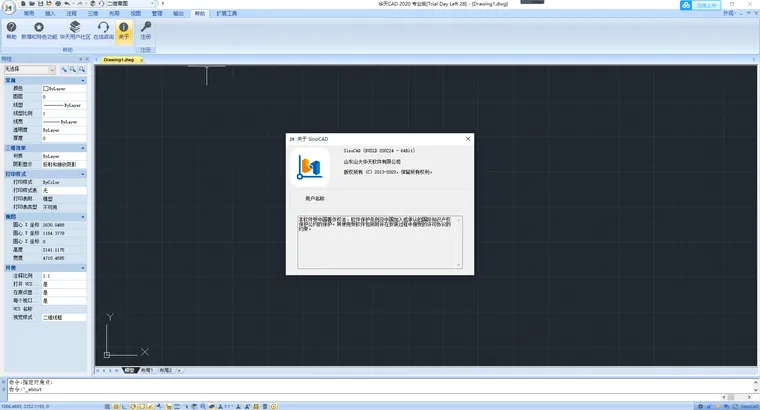Switch to the 扩展工具 ribbon tab
This screenshot has height=410, width=760.
click(x=226, y=14)
